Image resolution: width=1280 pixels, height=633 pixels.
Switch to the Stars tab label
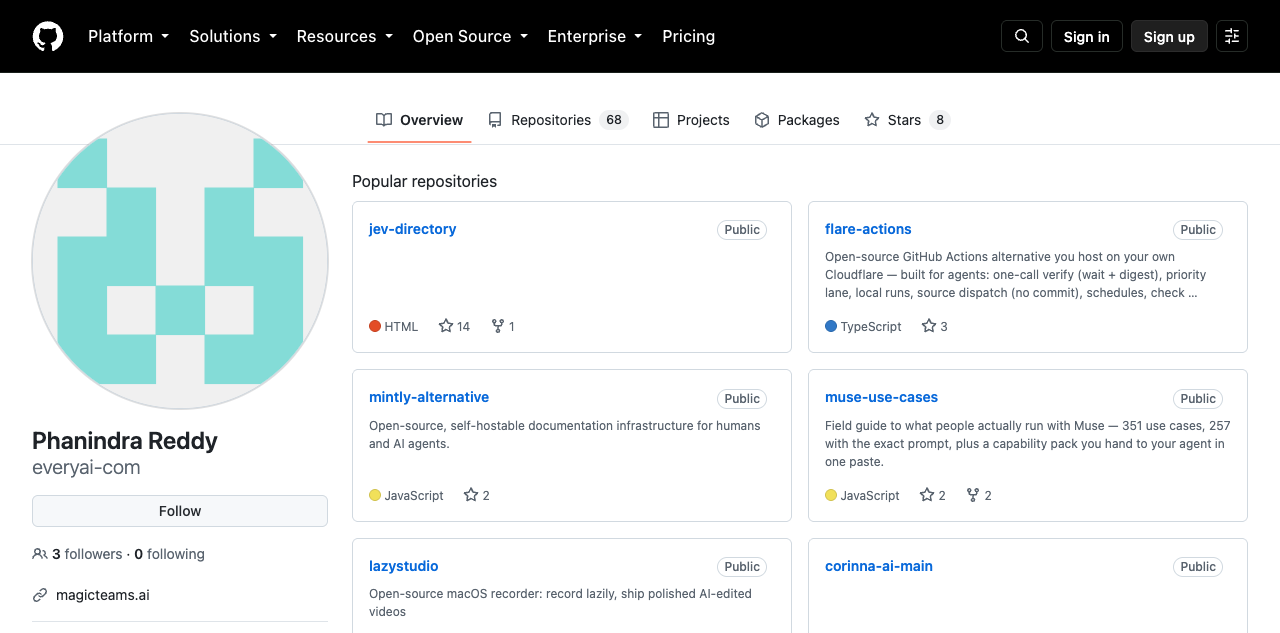tap(904, 120)
